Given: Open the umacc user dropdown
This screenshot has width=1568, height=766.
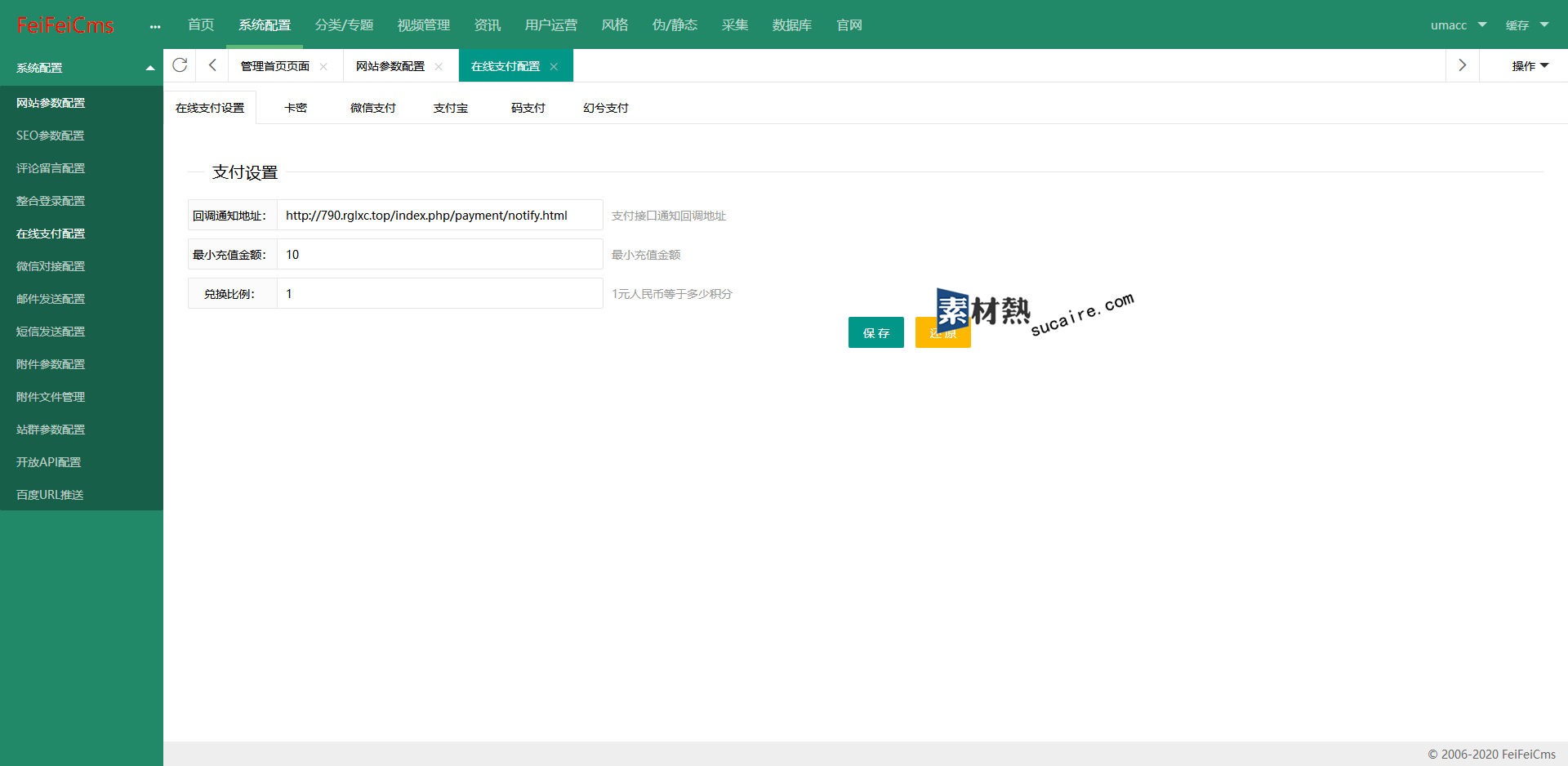Looking at the screenshot, I should point(1458,25).
